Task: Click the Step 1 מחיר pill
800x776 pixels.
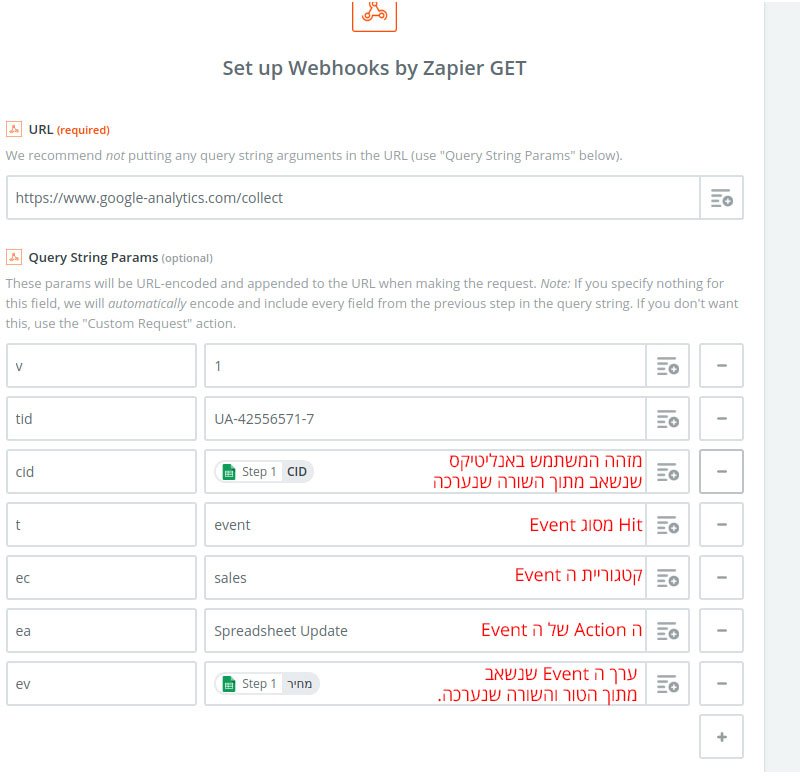Action: 267,684
